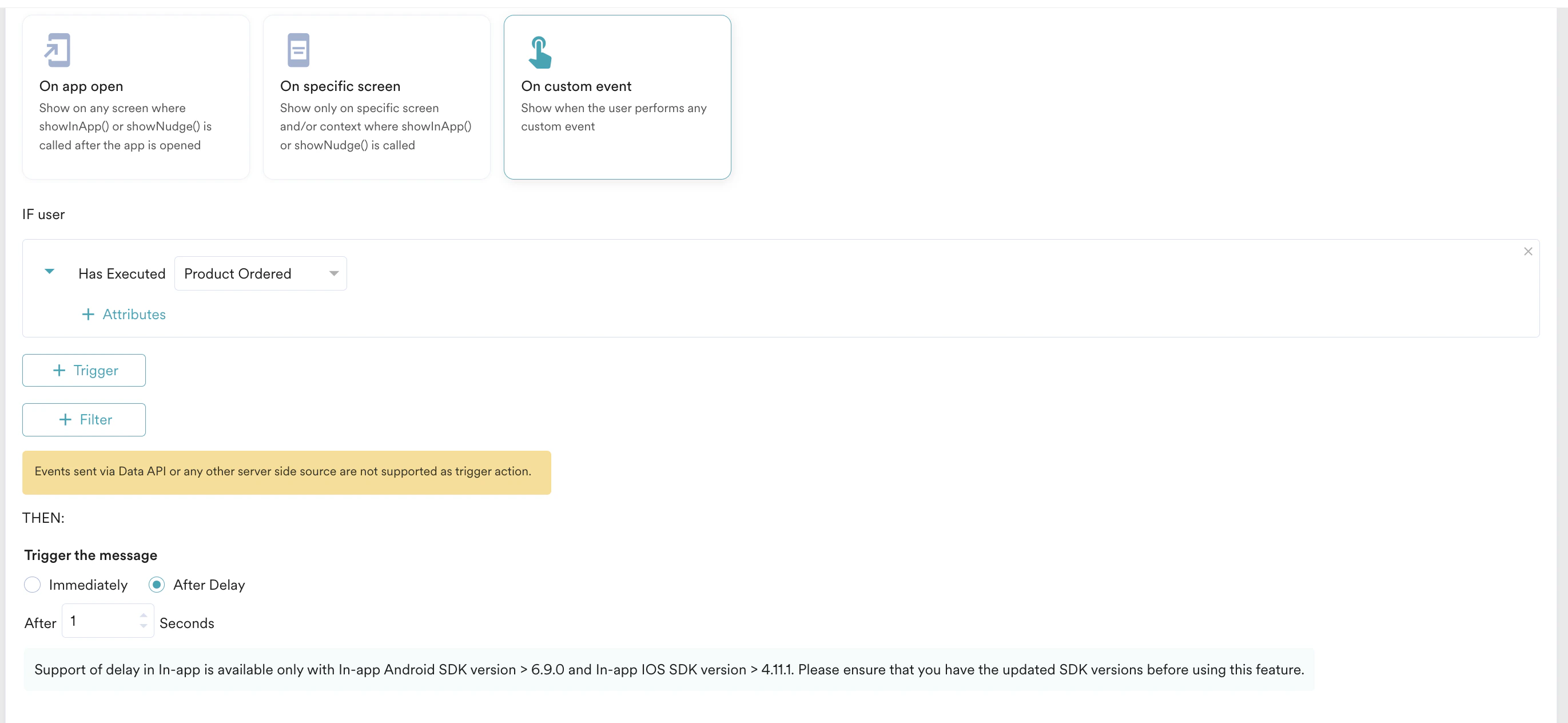Click the plus icon next to Attributes
The height and width of the screenshot is (723, 1568).
[x=87, y=314]
